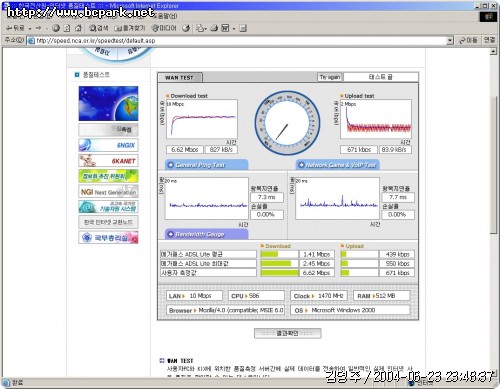Click the RAM 512 MB info box

(x=381, y=296)
